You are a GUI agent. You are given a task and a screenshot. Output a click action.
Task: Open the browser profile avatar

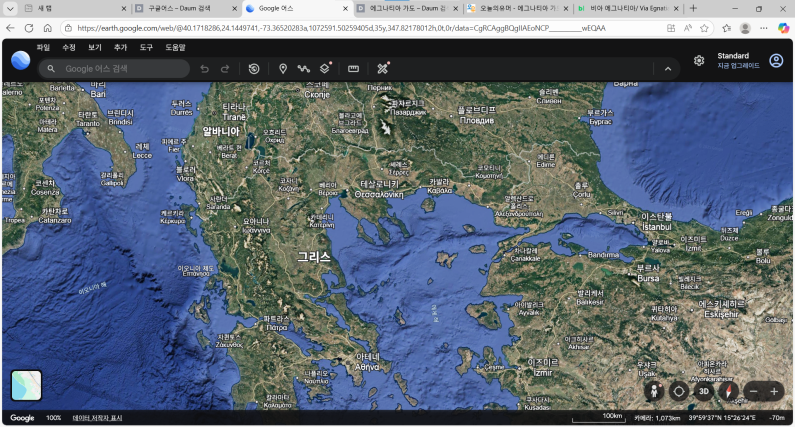pos(745,28)
